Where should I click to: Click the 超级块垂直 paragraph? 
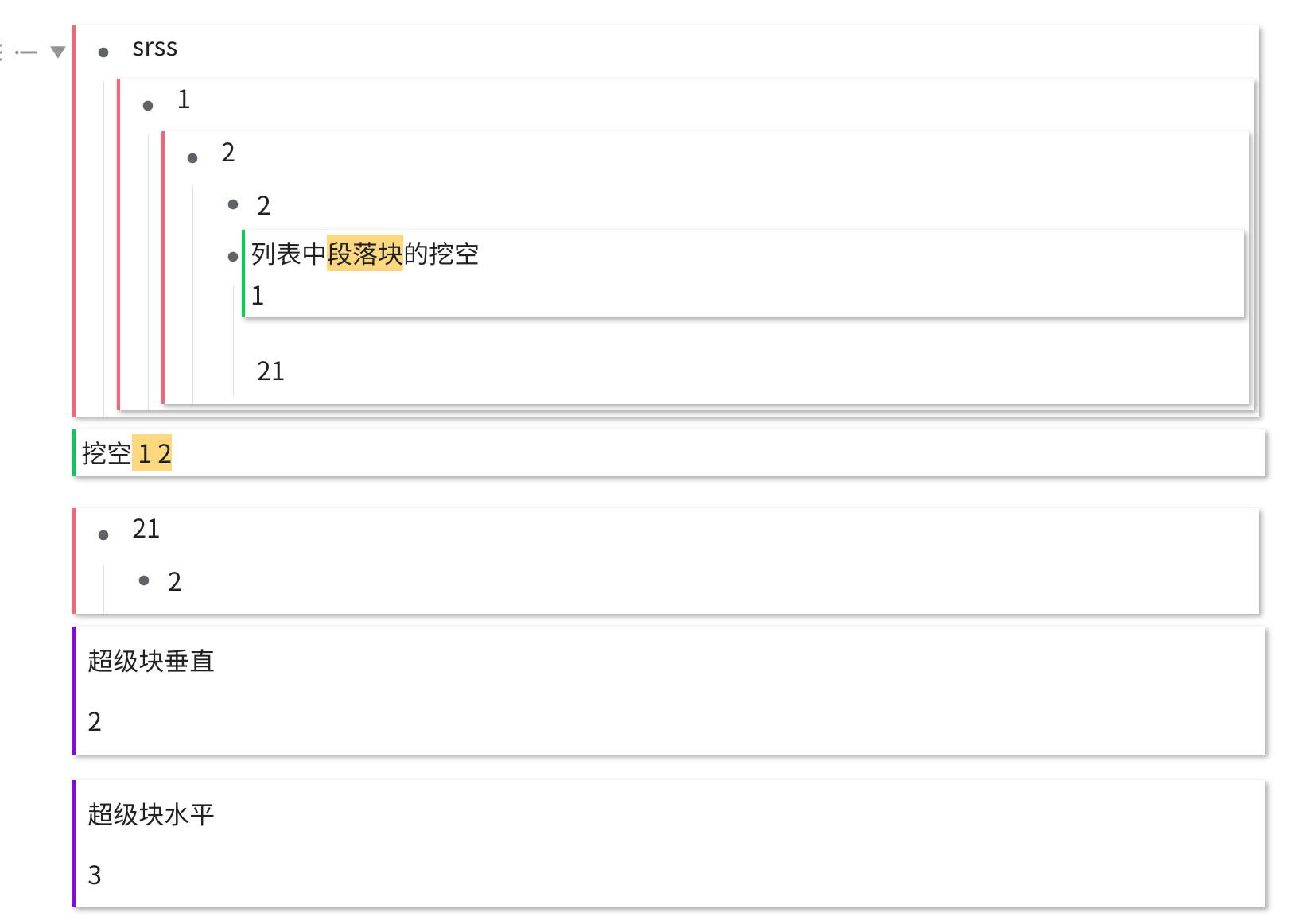[150, 661]
